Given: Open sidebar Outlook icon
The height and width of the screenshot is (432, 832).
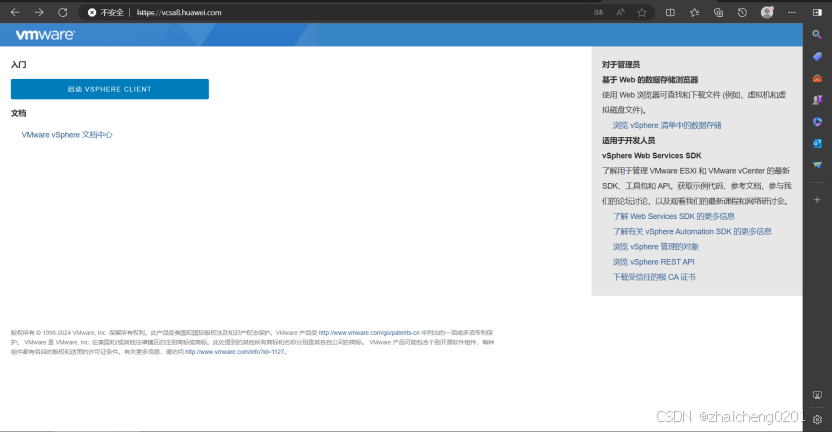Looking at the screenshot, I should pyautogui.click(x=817, y=143).
